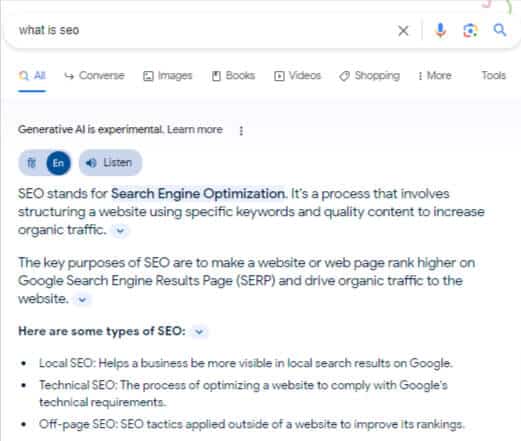
Task: Clear the search query with the X icon
Action: pyautogui.click(x=403, y=31)
